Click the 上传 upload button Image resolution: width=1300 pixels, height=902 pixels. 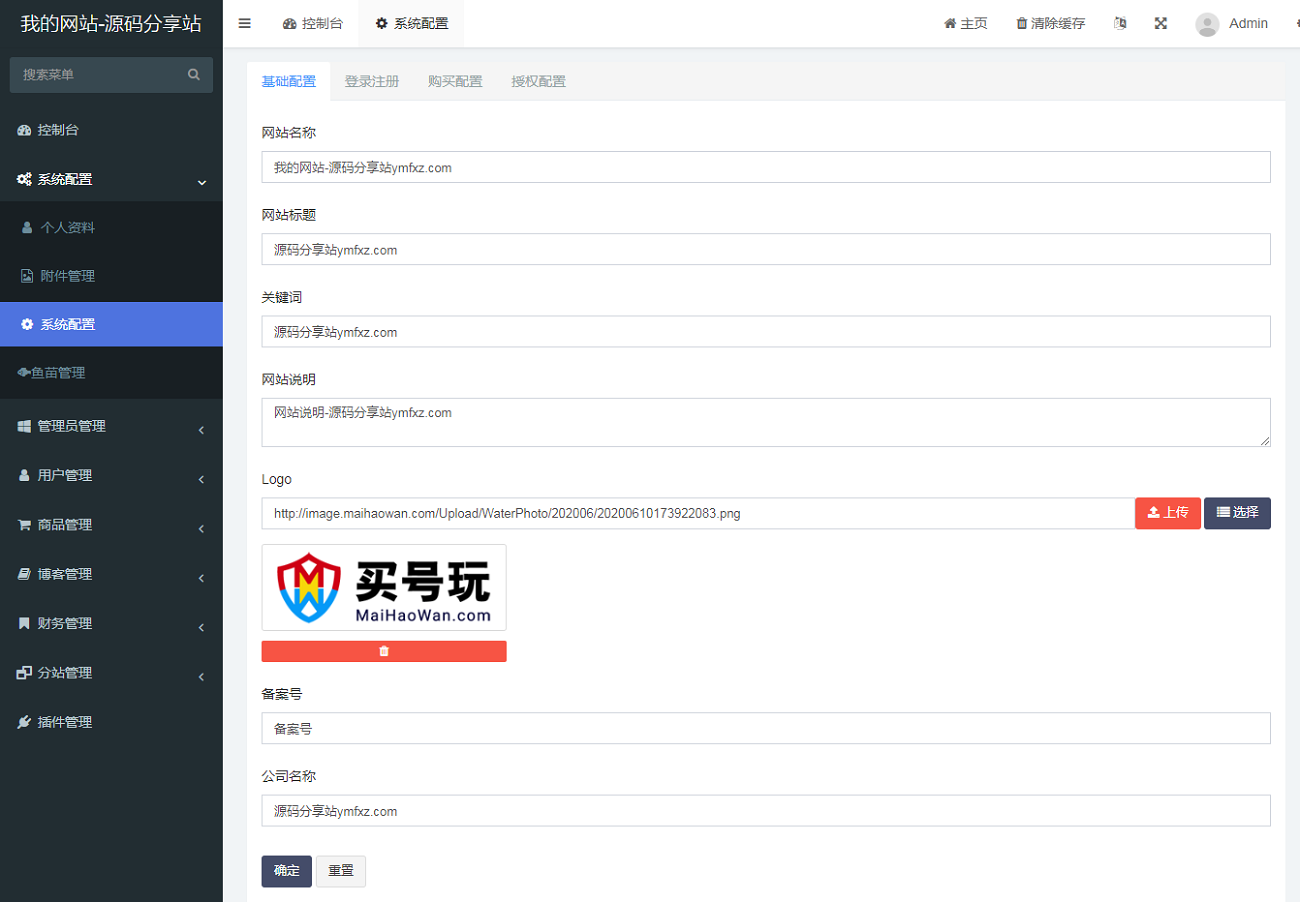click(x=1167, y=513)
